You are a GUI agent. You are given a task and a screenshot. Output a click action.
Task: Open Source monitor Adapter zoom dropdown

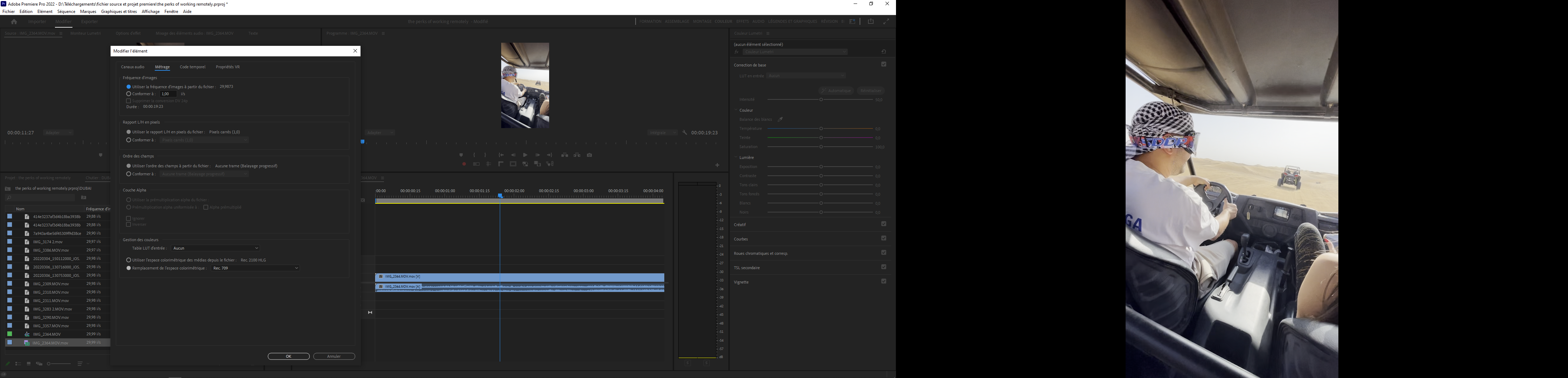pos(58,133)
